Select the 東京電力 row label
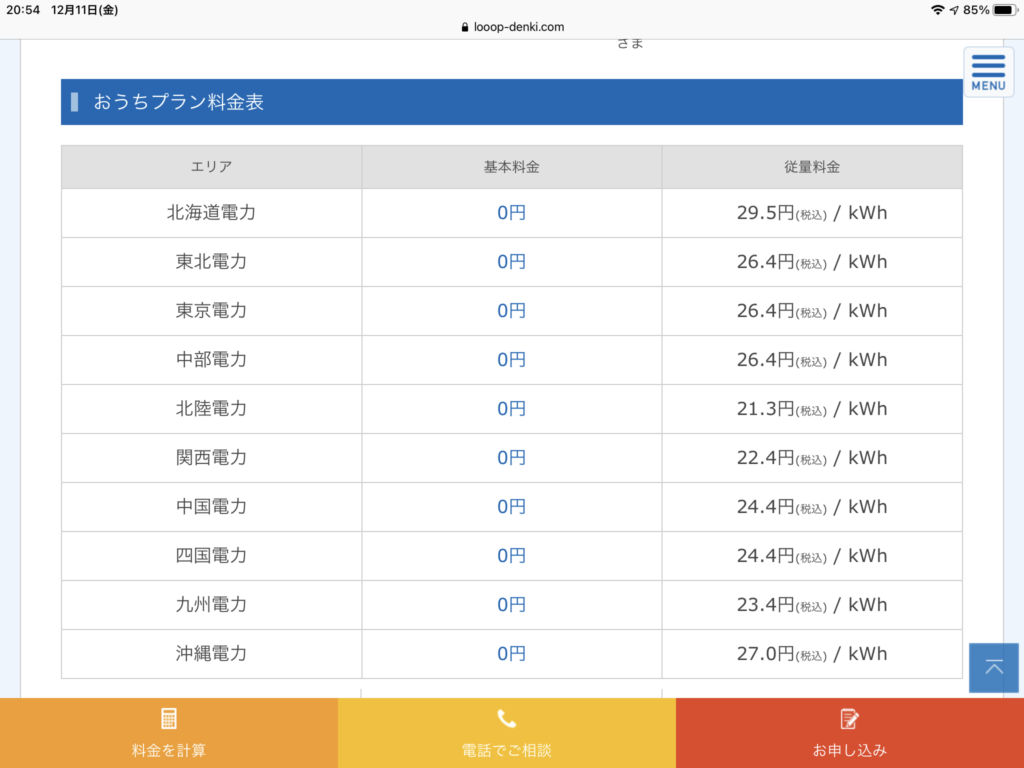 click(x=211, y=311)
